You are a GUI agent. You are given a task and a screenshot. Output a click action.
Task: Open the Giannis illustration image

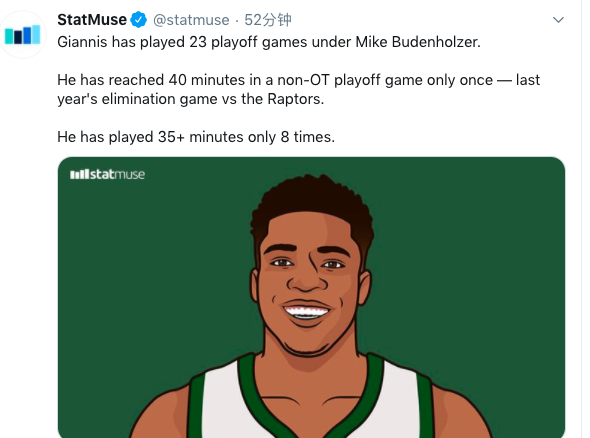click(x=311, y=297)
